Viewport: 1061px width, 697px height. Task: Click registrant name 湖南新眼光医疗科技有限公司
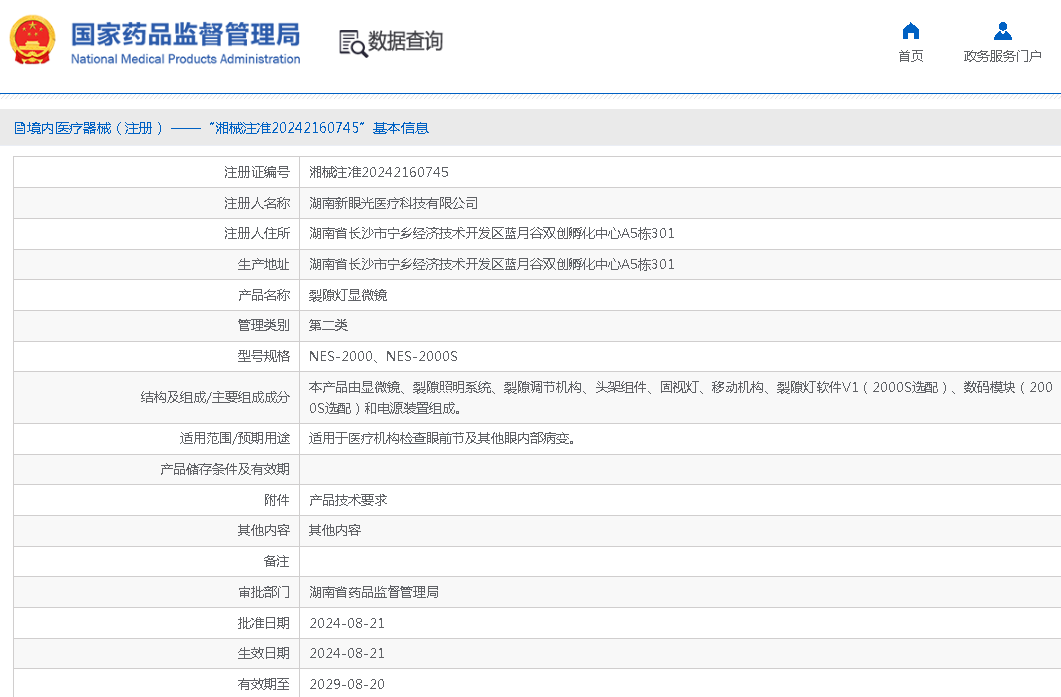394,203
